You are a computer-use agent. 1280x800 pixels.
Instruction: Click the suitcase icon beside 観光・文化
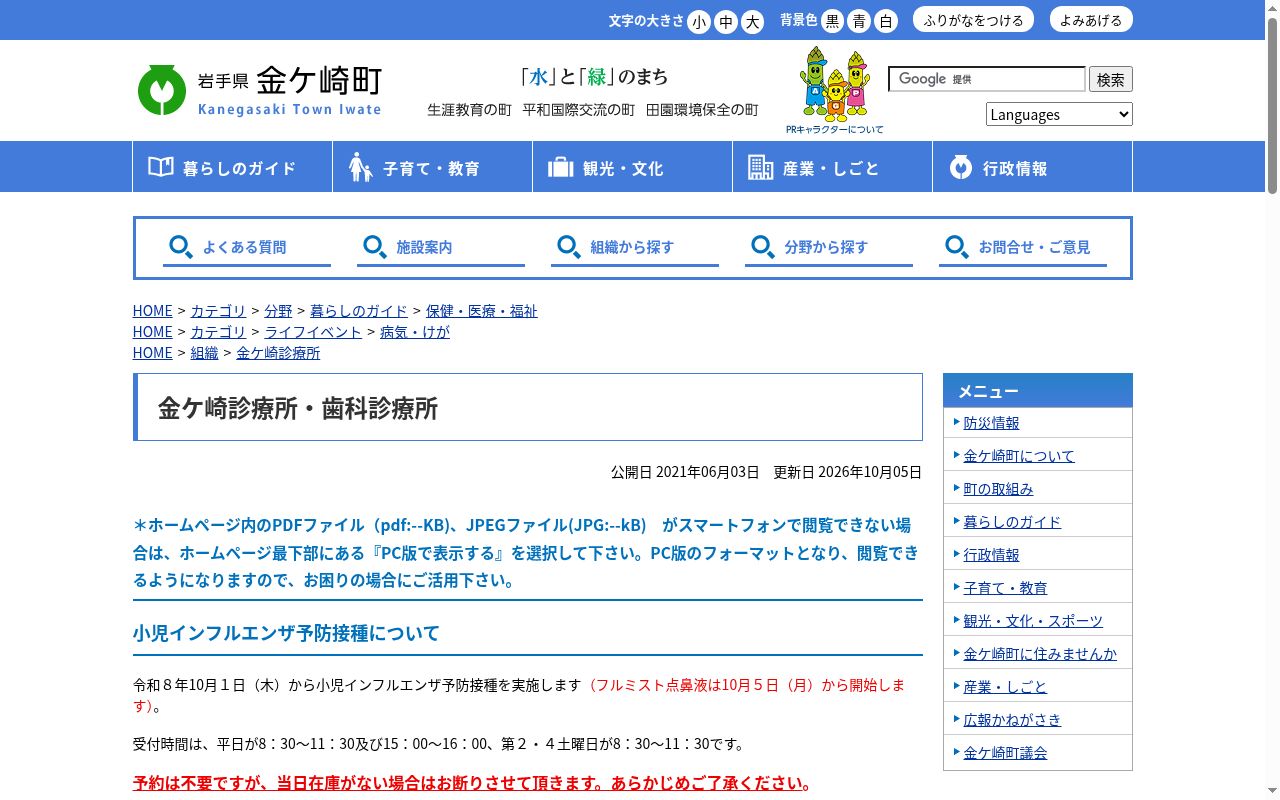[x=560, y=167]
